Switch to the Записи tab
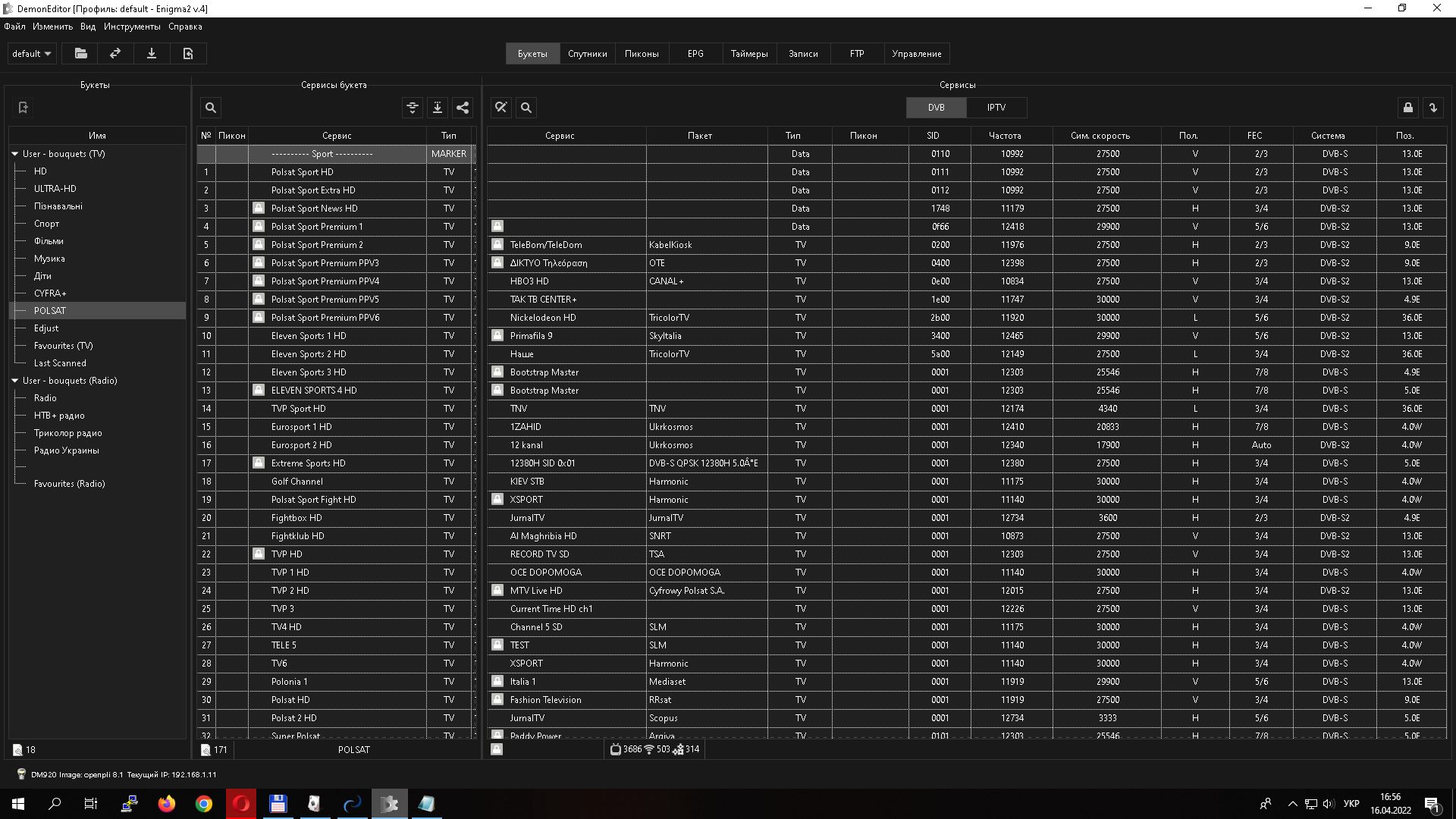This screenshot has height=819, width=1456. tap(803, 54)
